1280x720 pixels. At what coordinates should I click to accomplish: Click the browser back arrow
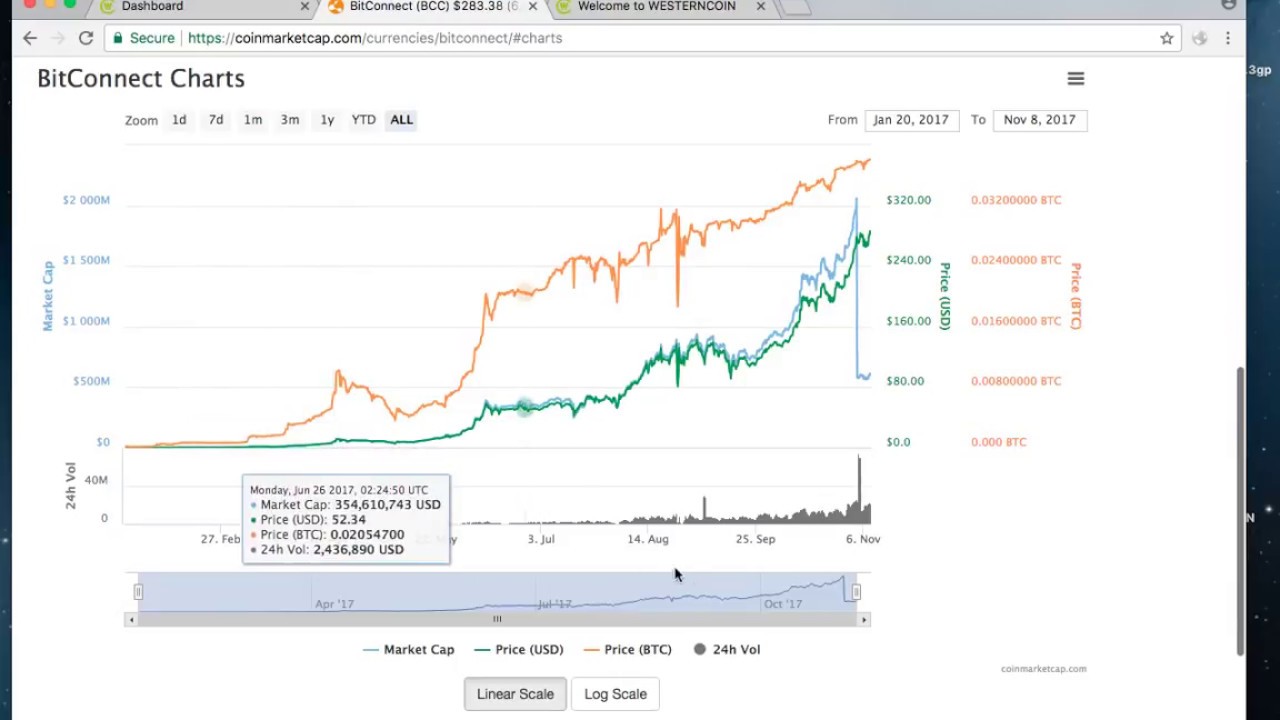30,38
